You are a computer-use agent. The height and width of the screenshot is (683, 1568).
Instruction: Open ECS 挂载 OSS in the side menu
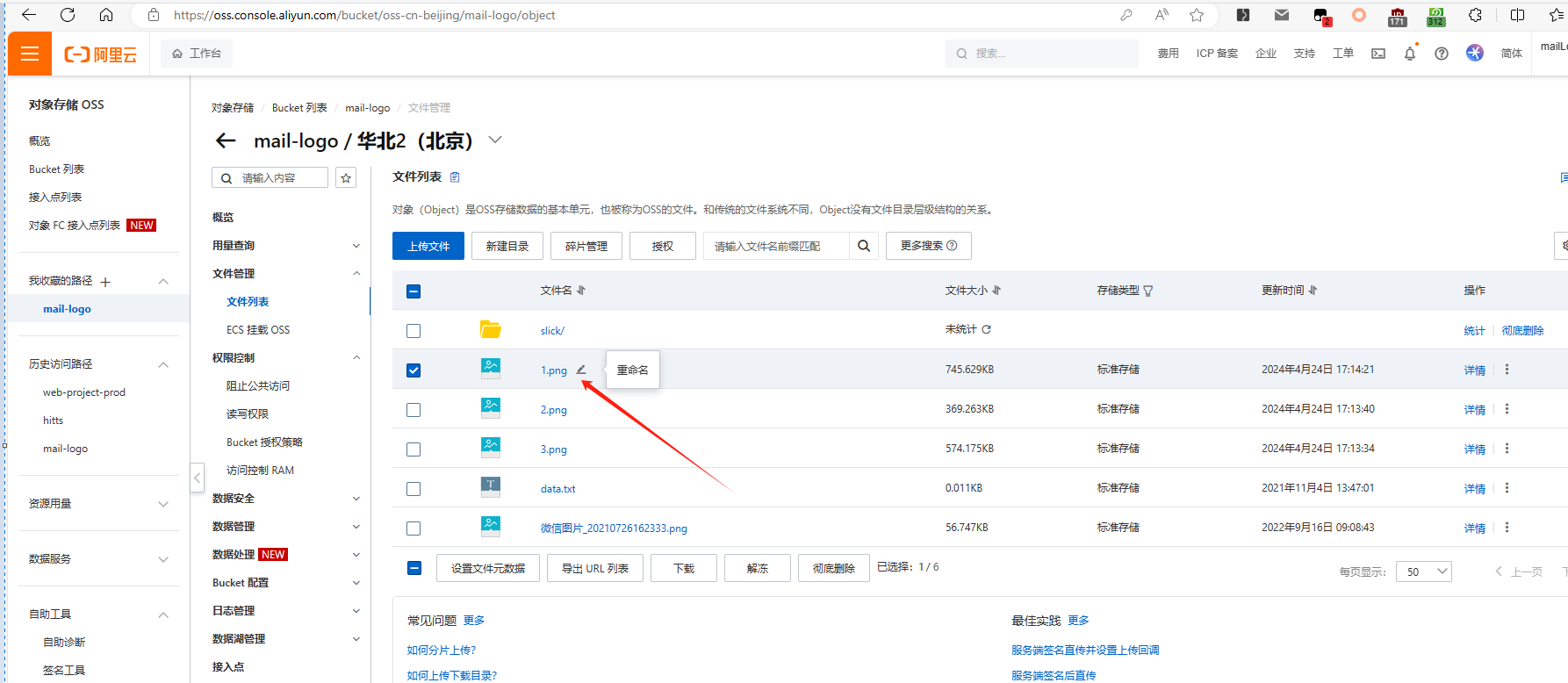tap(258, 330)
